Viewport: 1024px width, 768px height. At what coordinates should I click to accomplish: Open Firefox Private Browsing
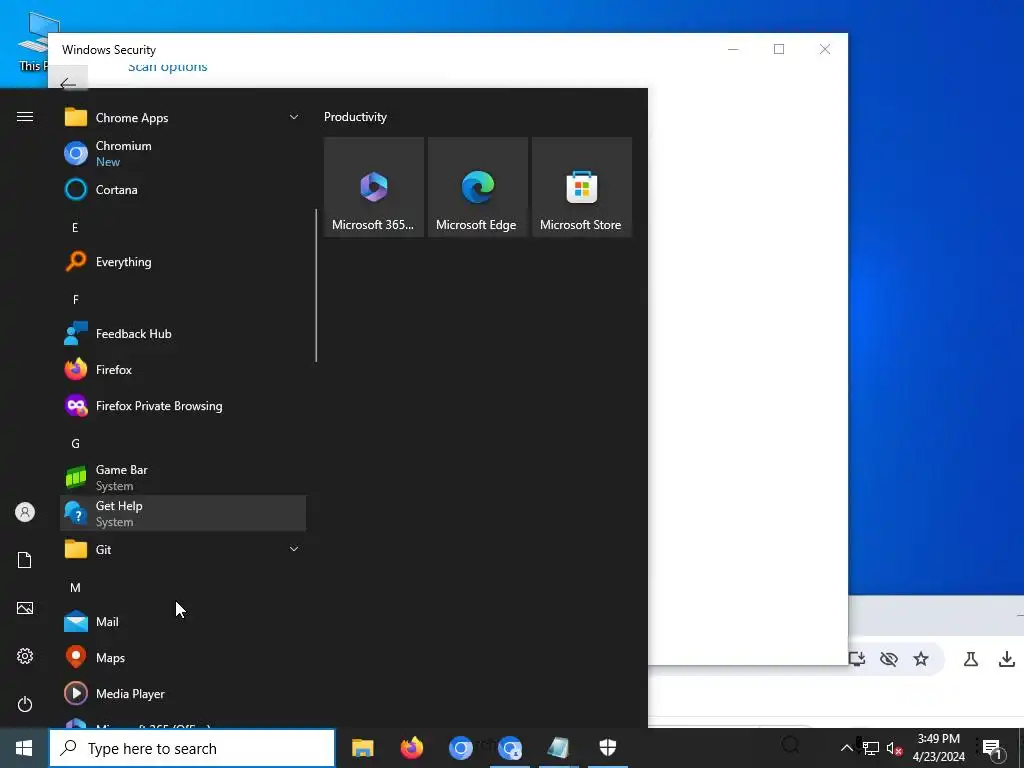(183, 406)
